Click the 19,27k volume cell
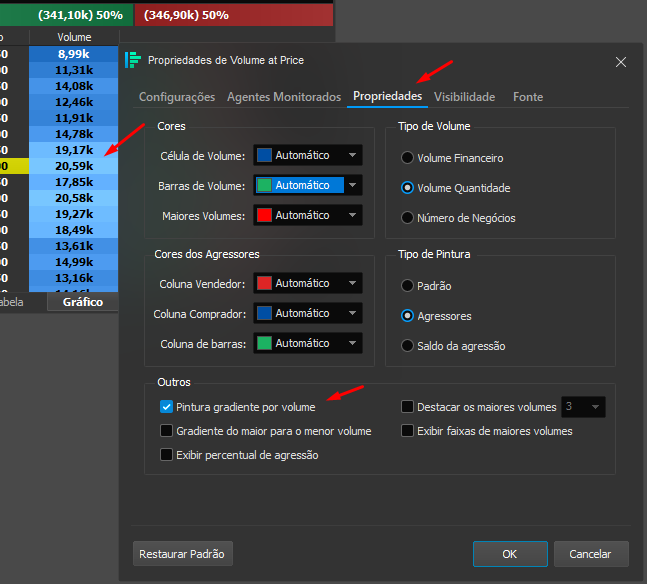Viewport: 647px width, 584px height. tap(73, 214)
